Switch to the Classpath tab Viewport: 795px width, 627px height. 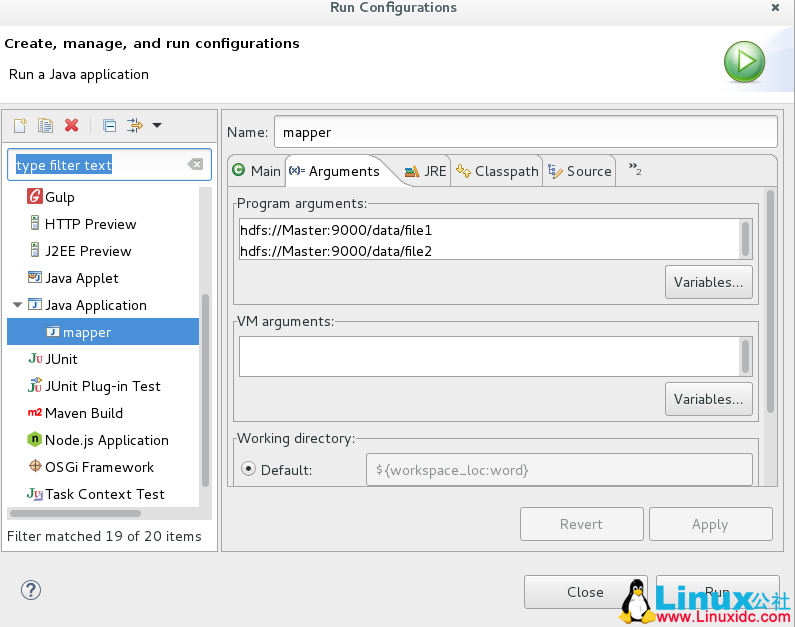click(497, 171)
